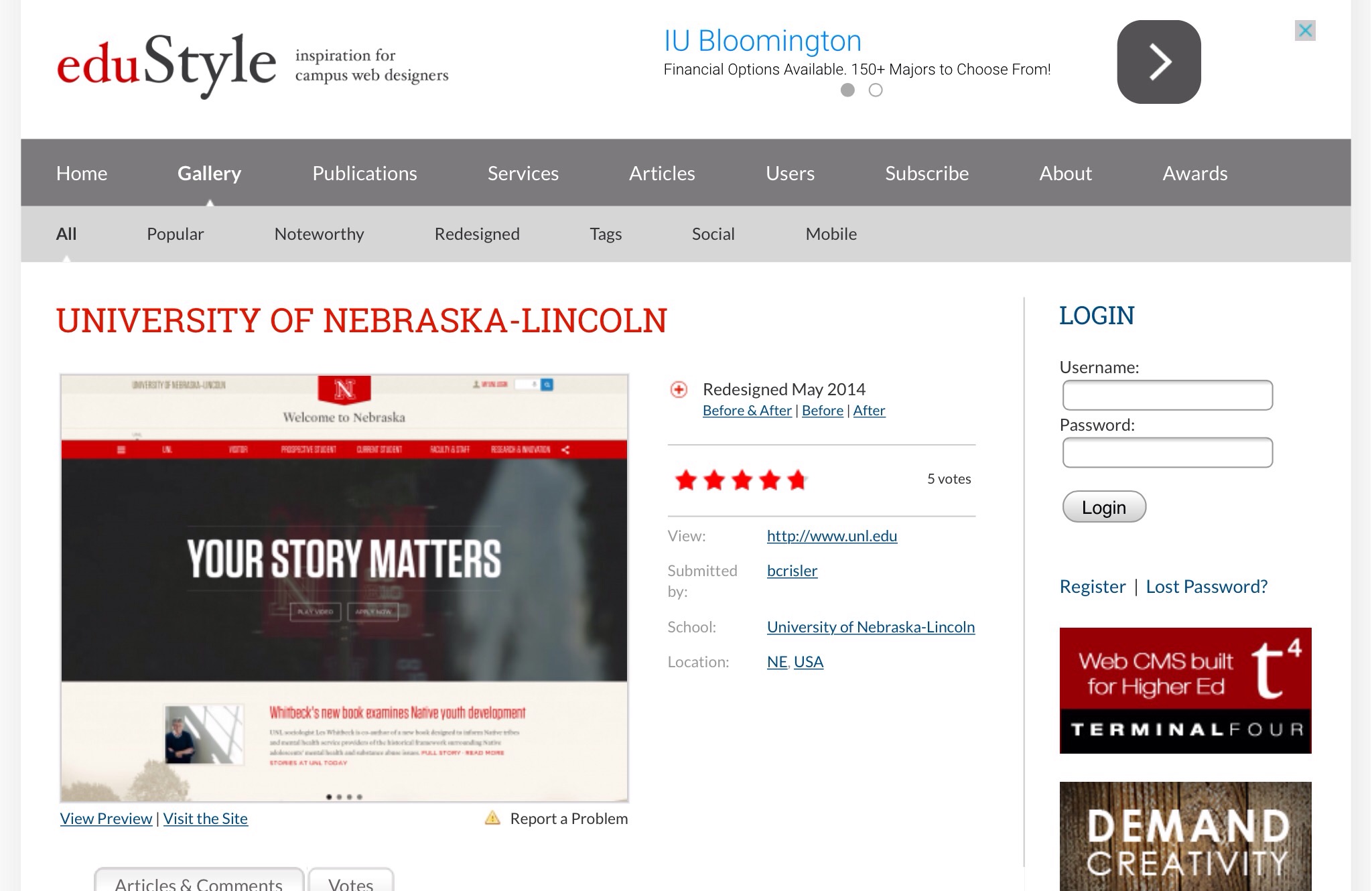This screenshot has width=1372, height=891.
Task: Focus the Password field
Action: (1167, 453)
